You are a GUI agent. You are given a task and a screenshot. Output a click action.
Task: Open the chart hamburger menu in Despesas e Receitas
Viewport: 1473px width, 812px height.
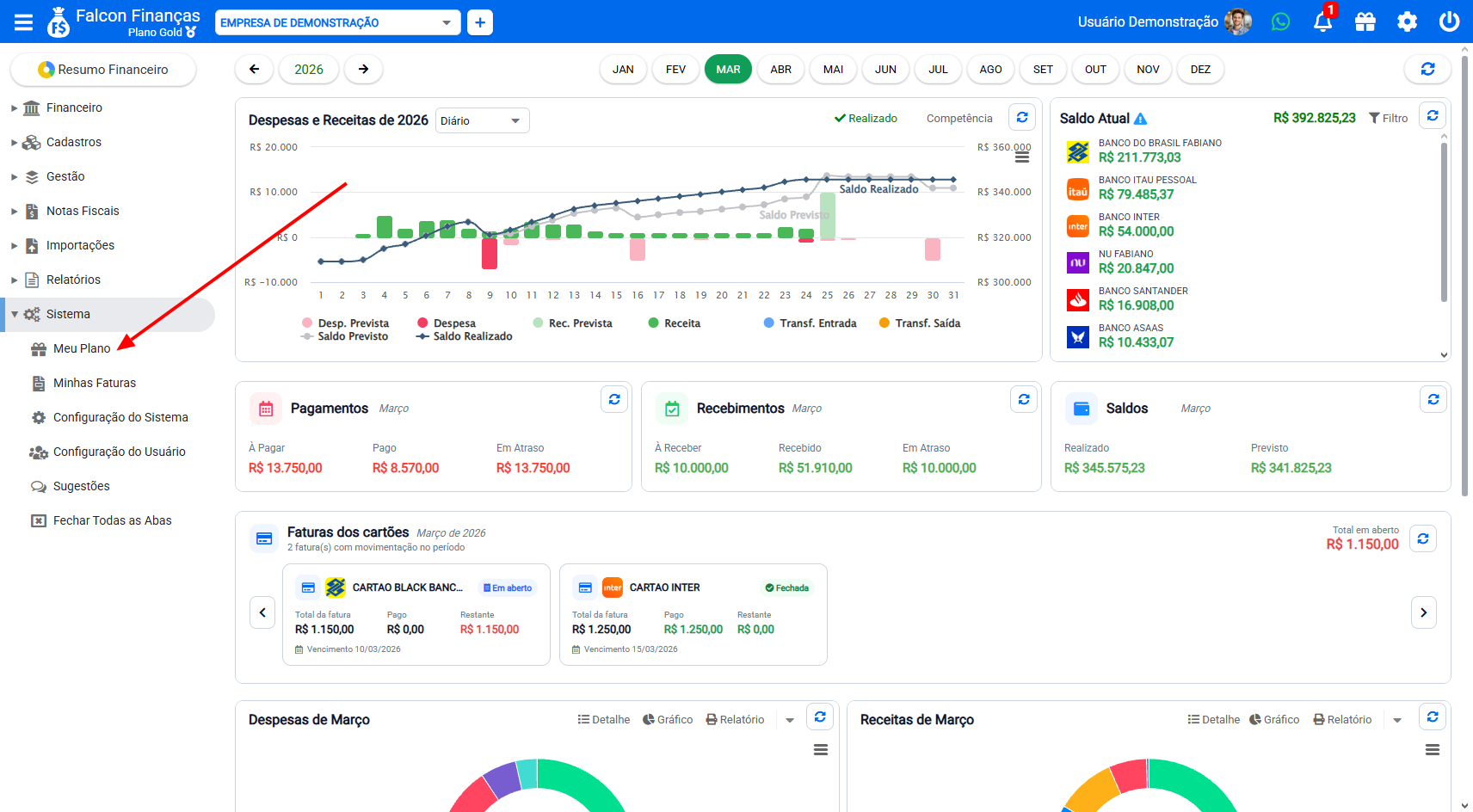coord(1022,157)
